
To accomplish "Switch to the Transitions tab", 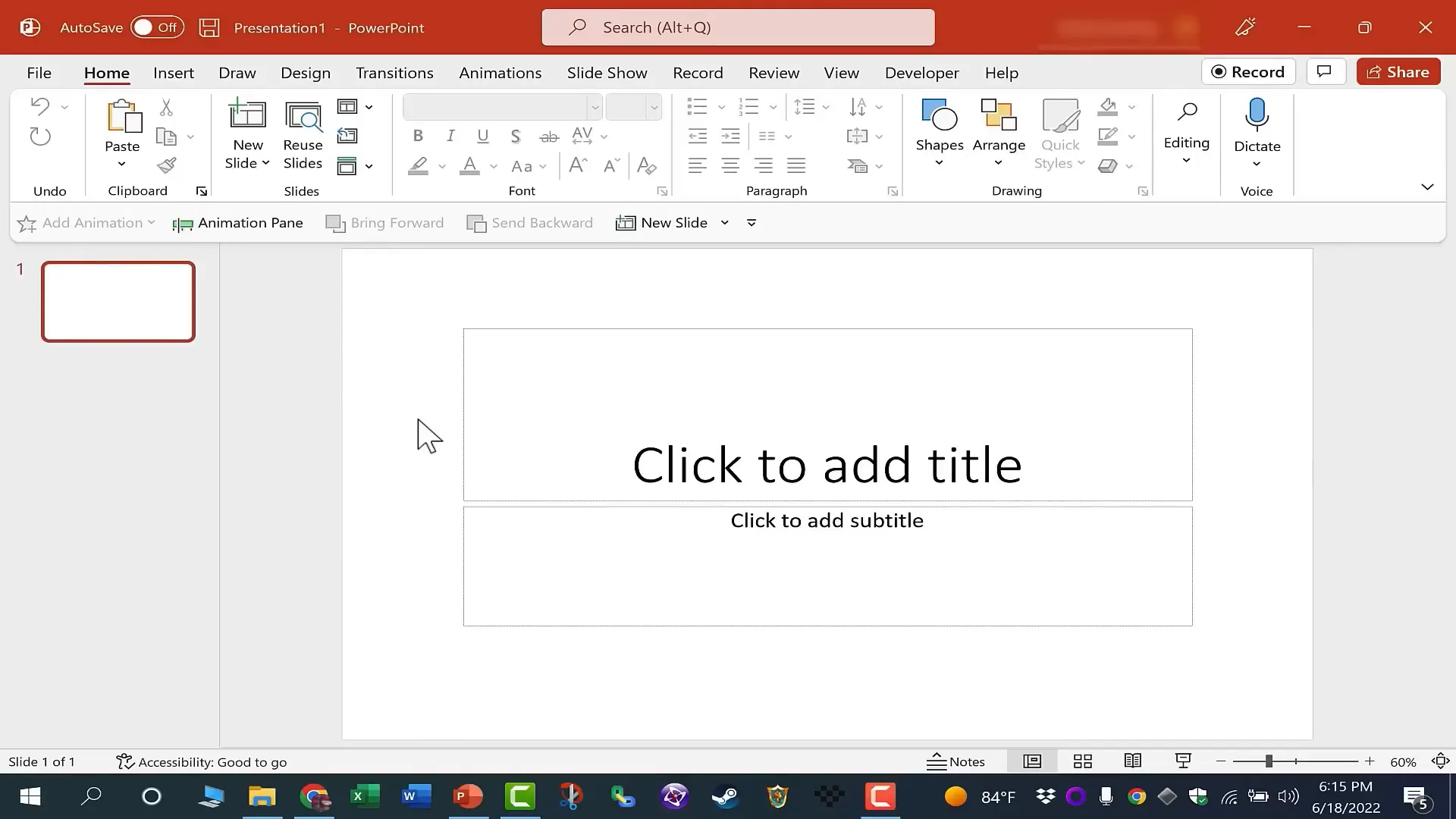I will click(x=394, y=73).
